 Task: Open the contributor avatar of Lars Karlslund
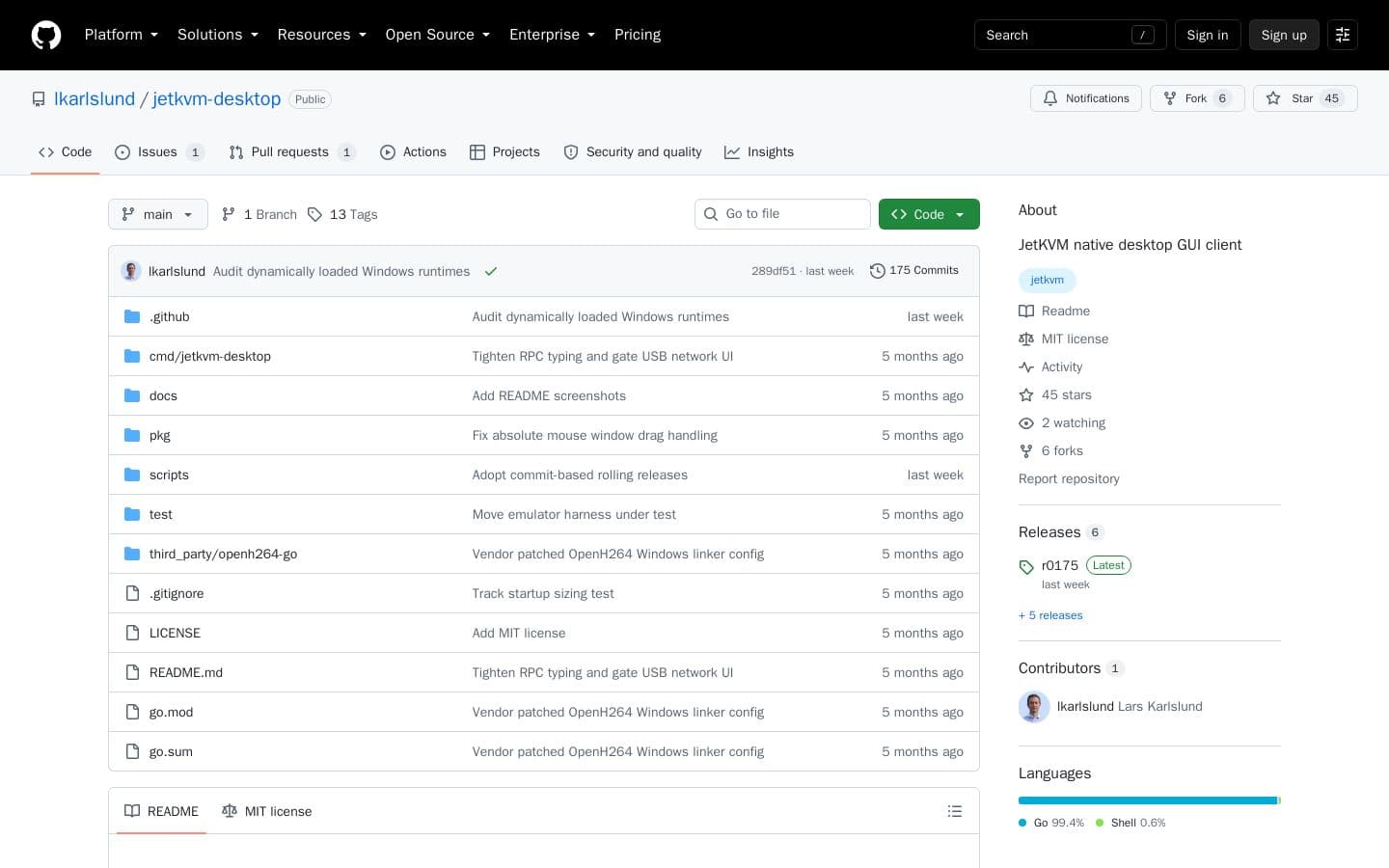tap(1034, 707)
